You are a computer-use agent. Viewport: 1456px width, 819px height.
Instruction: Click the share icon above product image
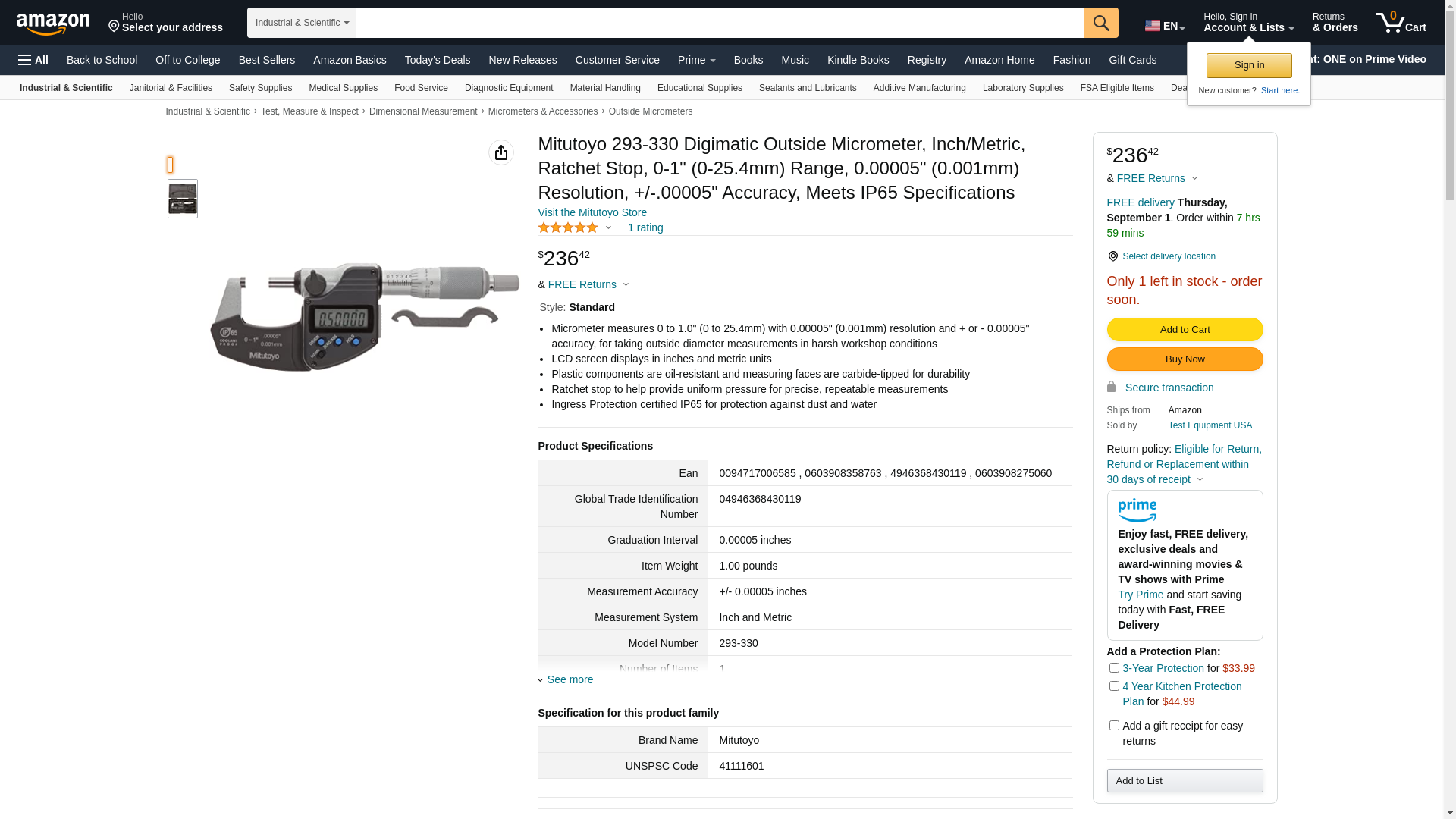coord(501,152)
